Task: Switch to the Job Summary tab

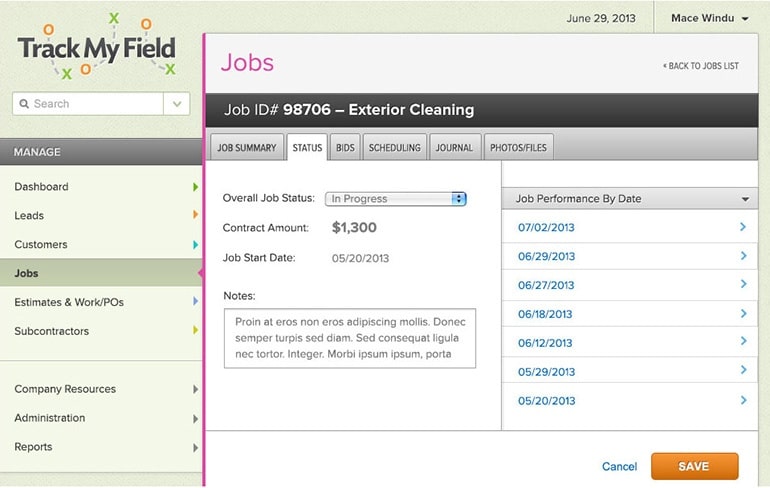Action: click(x=246, y=148)
